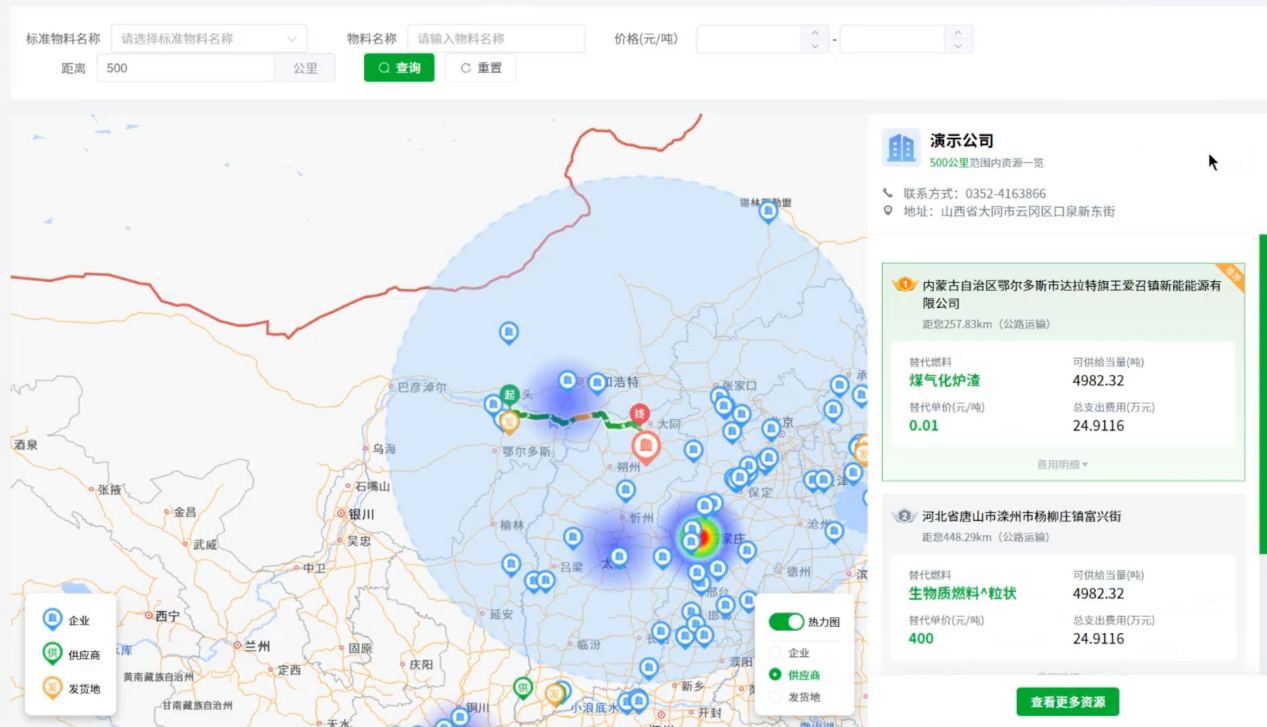
Task: Click the 物料名称 text input field
Action: pyautogui.click(x=496, y=39)
